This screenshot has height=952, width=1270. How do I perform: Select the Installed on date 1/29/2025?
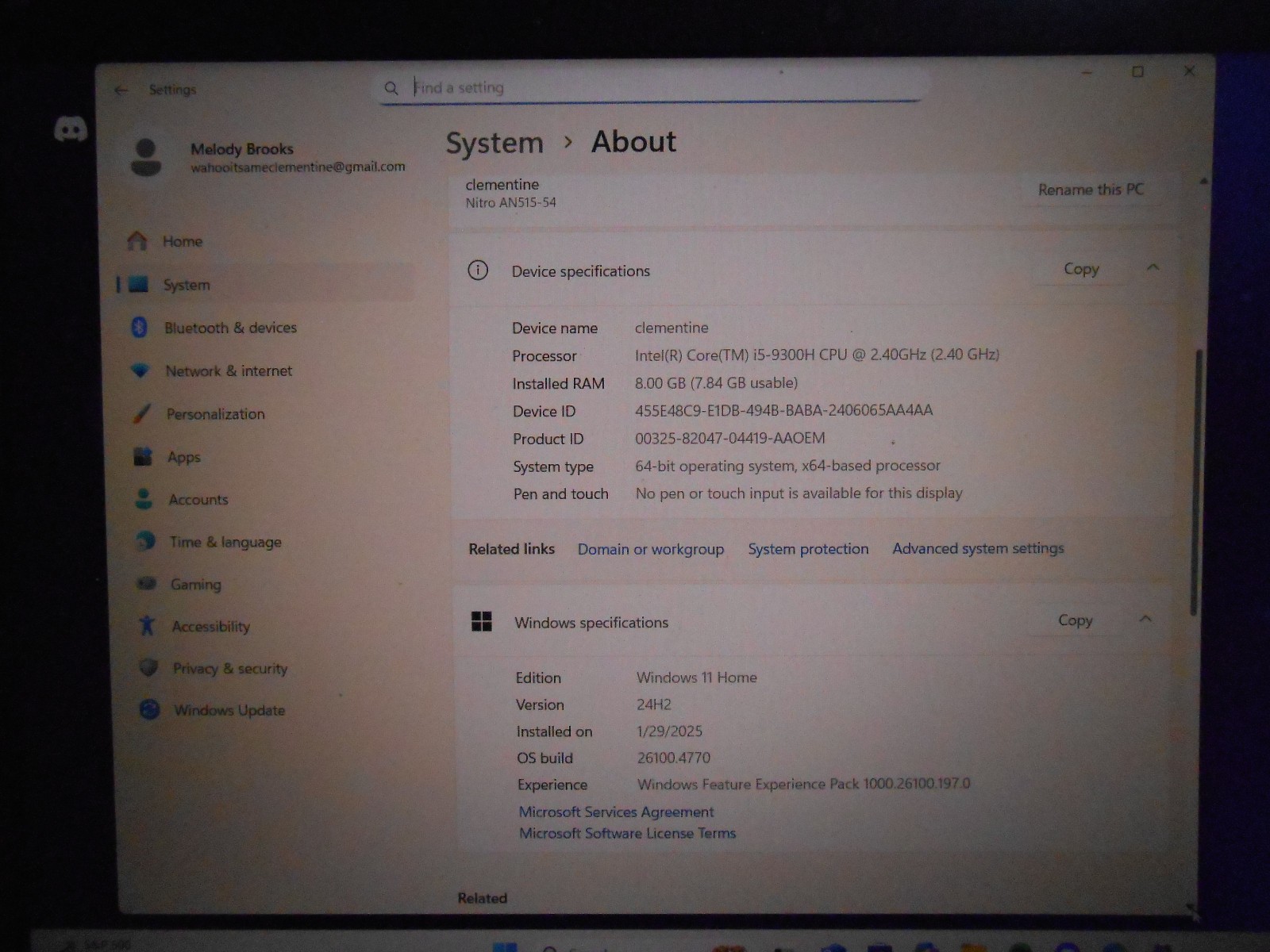(x=670, y=731)
